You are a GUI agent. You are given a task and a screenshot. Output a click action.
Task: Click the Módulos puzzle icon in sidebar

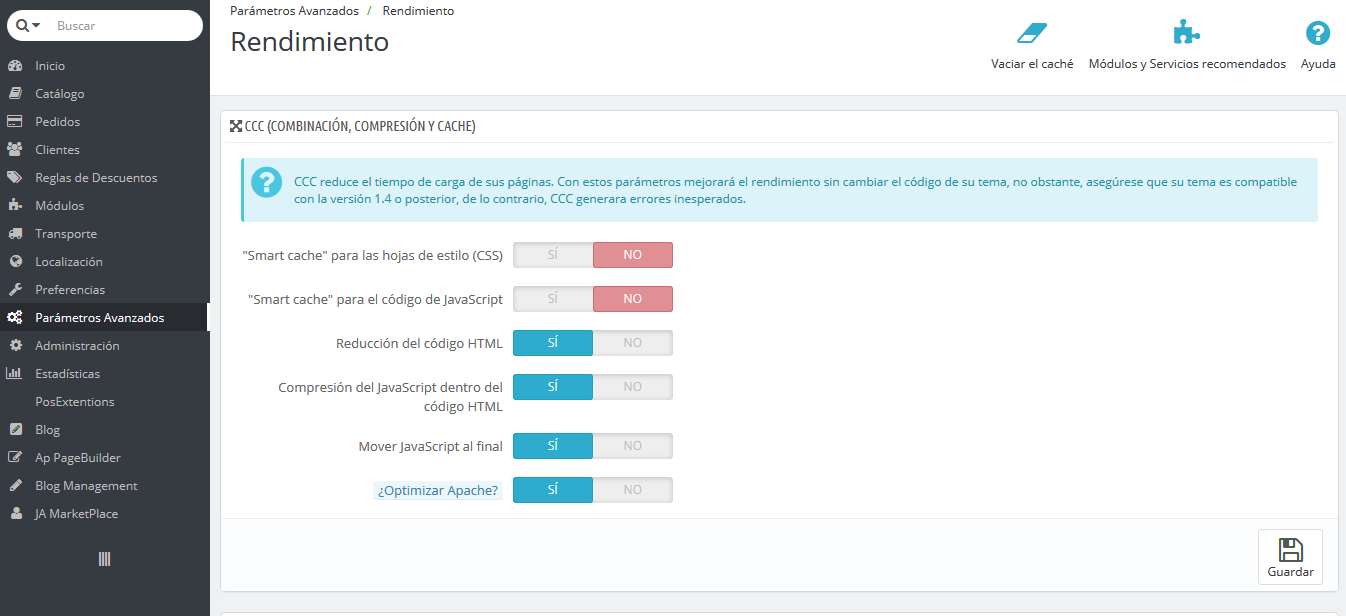15,206
